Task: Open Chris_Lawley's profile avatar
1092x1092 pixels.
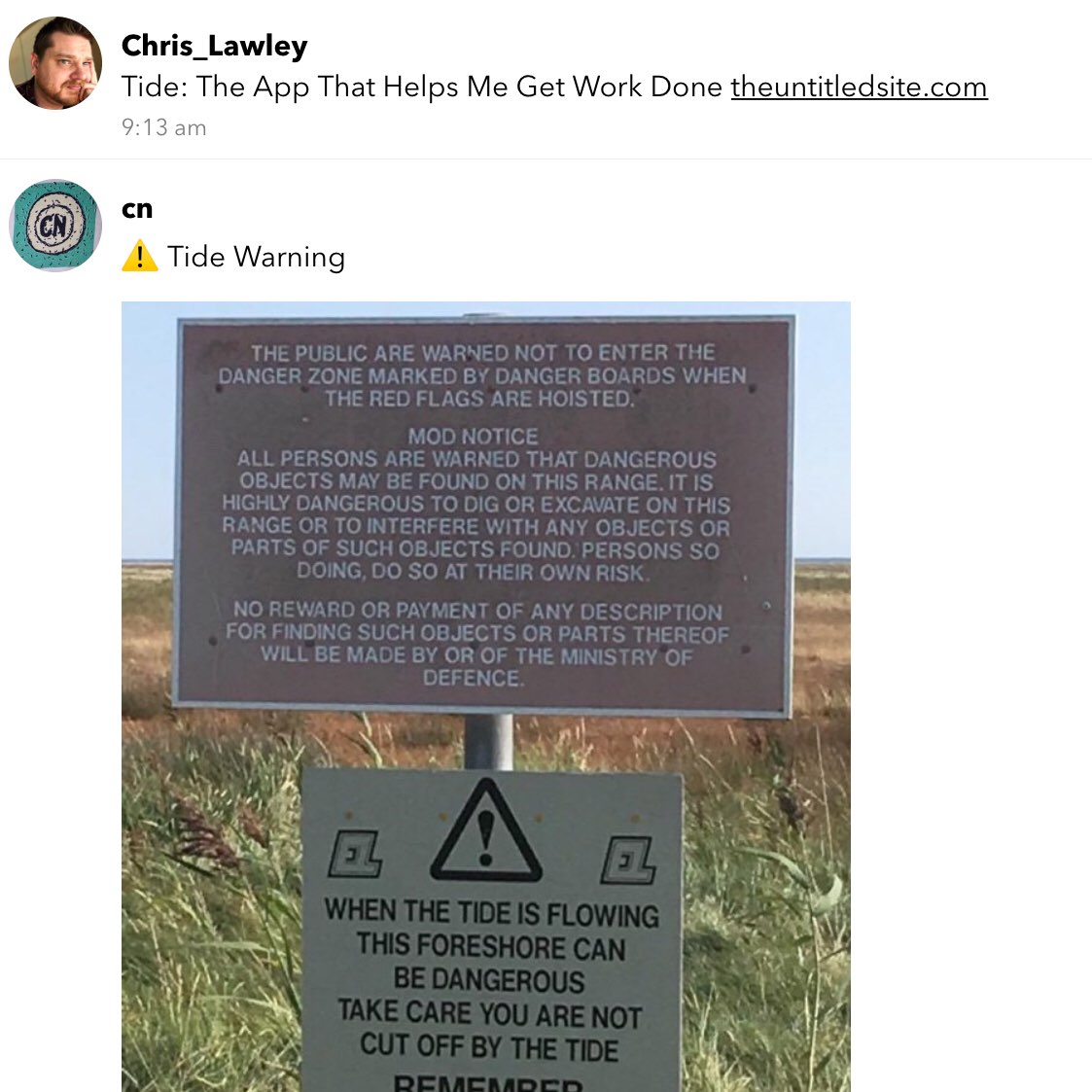Action: 55,63
